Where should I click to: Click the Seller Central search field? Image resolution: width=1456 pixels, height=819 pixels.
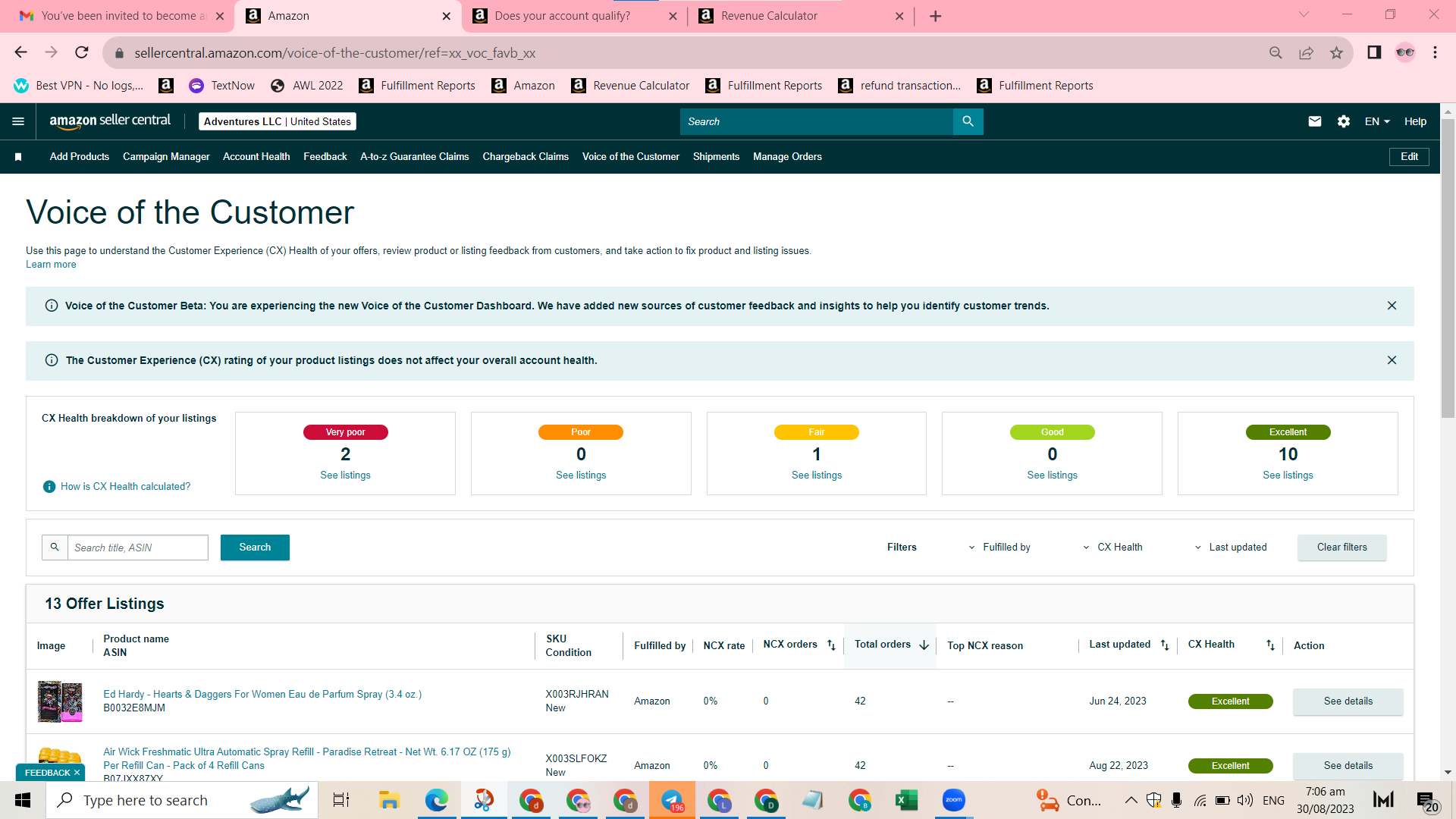point(816,121)
